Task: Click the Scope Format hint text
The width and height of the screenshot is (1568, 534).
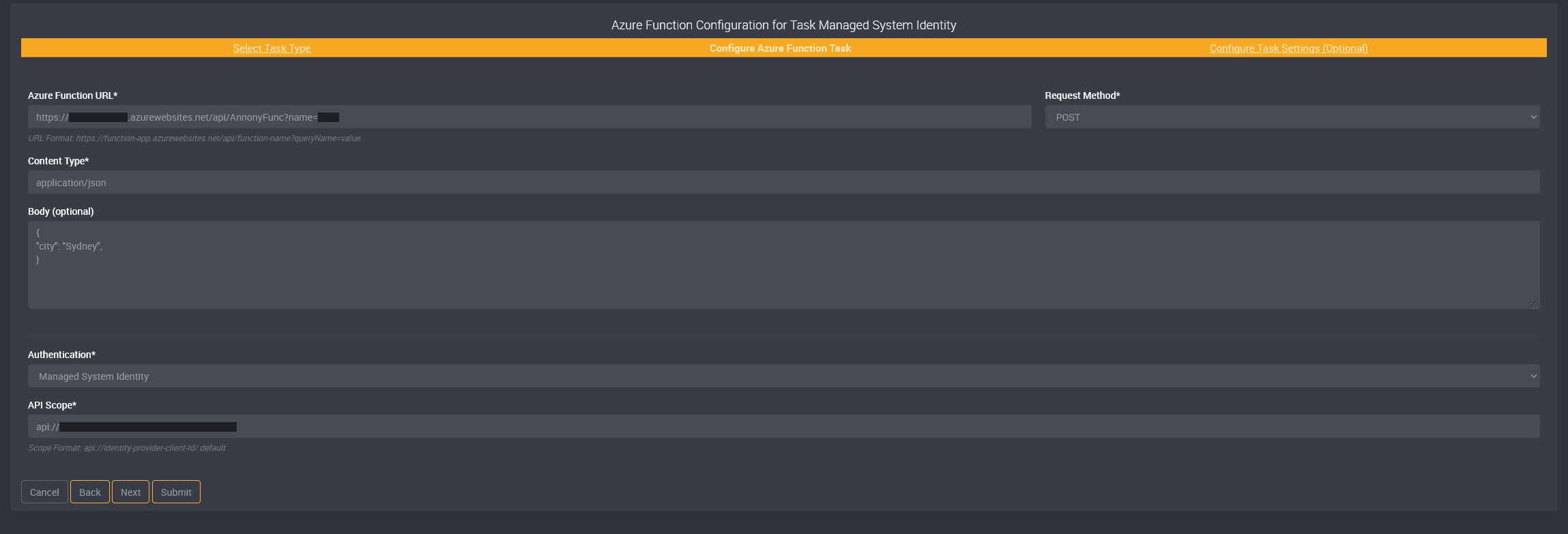Action: [x=127, y=448]
